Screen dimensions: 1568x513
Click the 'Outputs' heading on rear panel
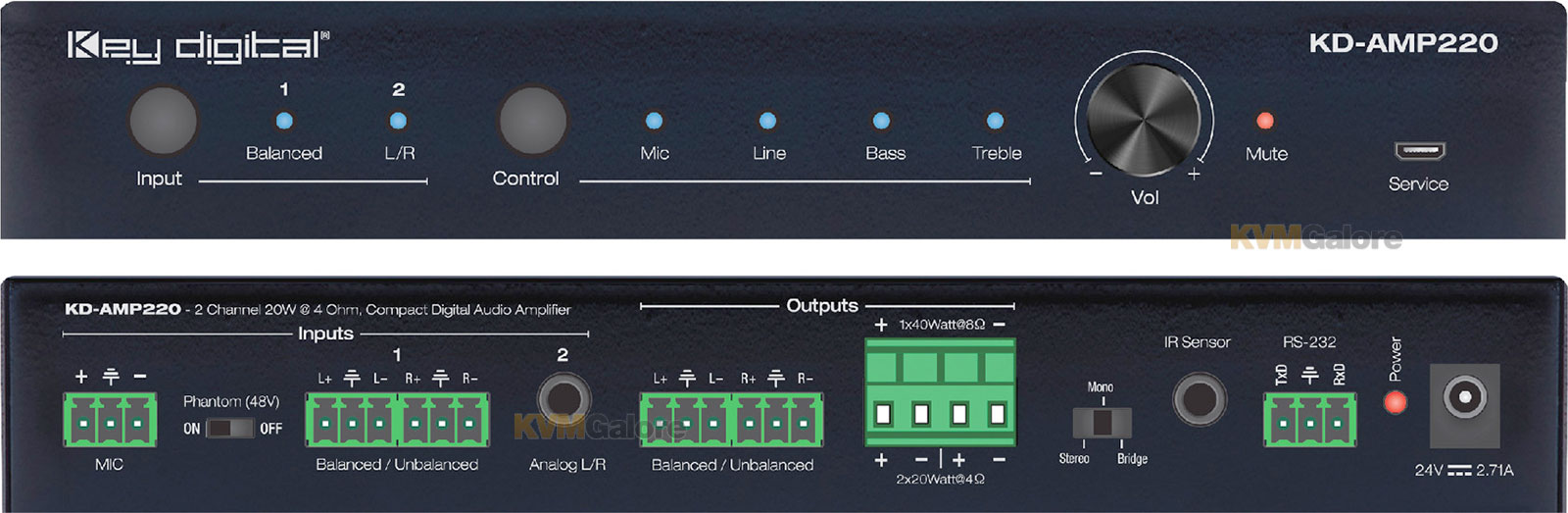[x=822, y=305]
